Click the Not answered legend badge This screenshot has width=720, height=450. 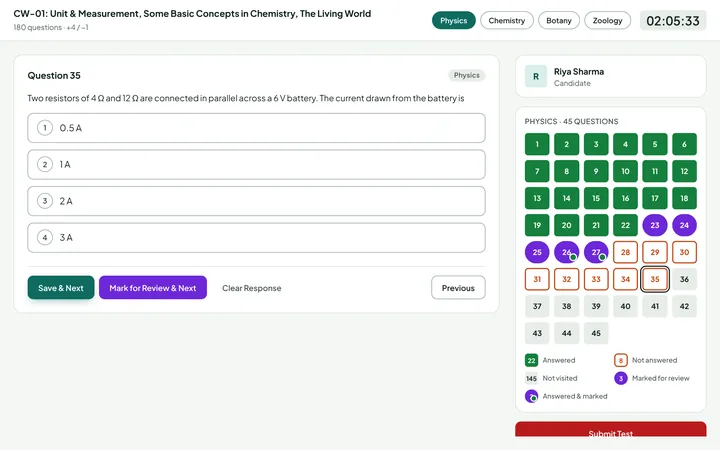click(x=621, y=360)
